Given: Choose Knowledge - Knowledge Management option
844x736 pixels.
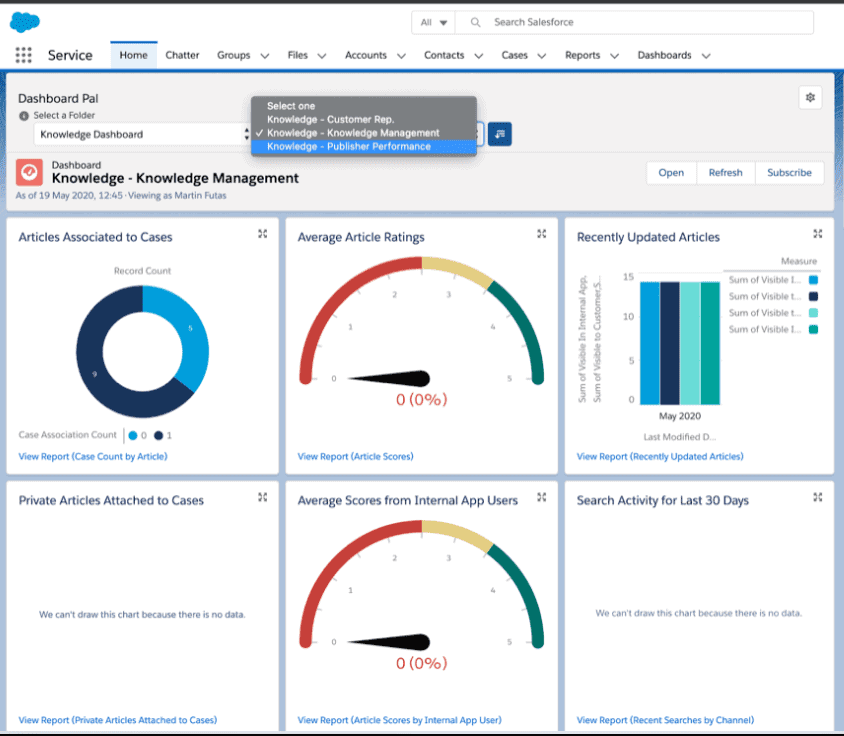Looking at the screenshot, I should pyautogui.click(x=364, y=133).
